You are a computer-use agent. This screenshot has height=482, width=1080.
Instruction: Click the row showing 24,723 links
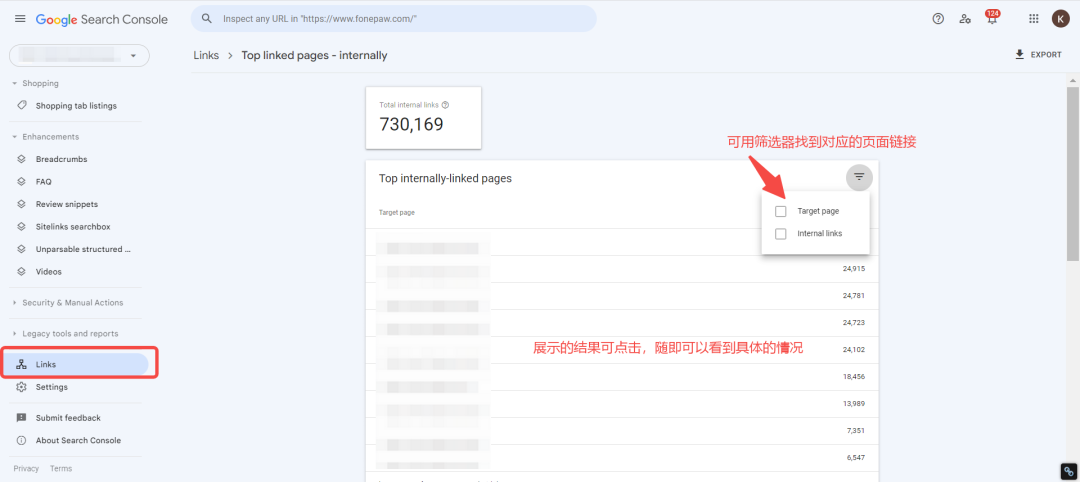point(622,323)
